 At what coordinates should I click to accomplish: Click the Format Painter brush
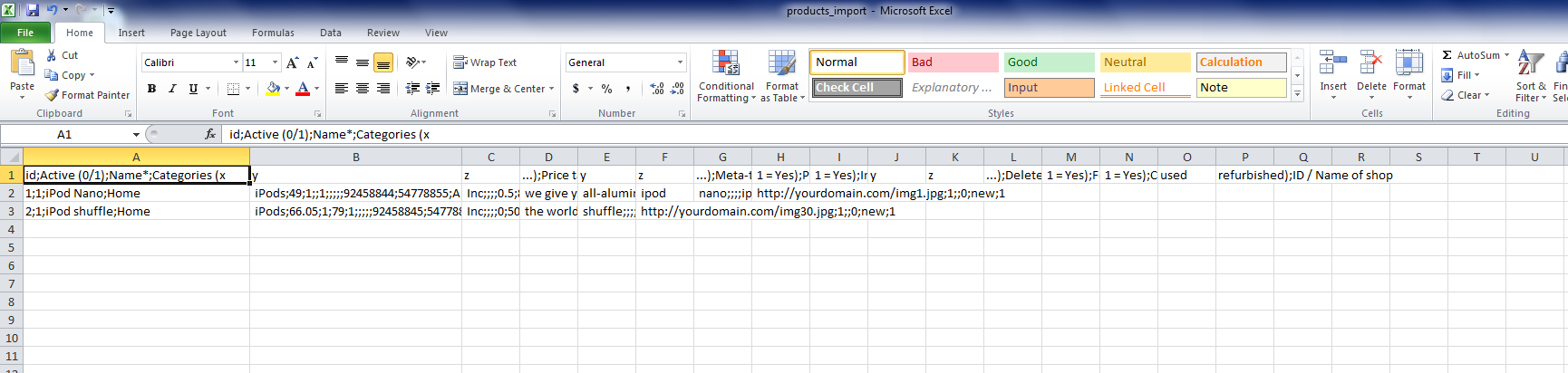pos(52,95)
